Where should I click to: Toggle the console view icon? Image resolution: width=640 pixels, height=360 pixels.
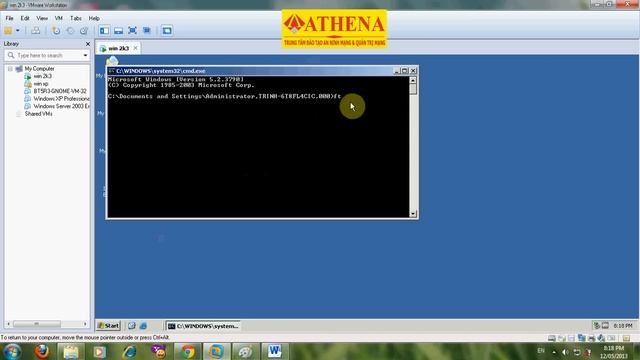coord(167,31)
